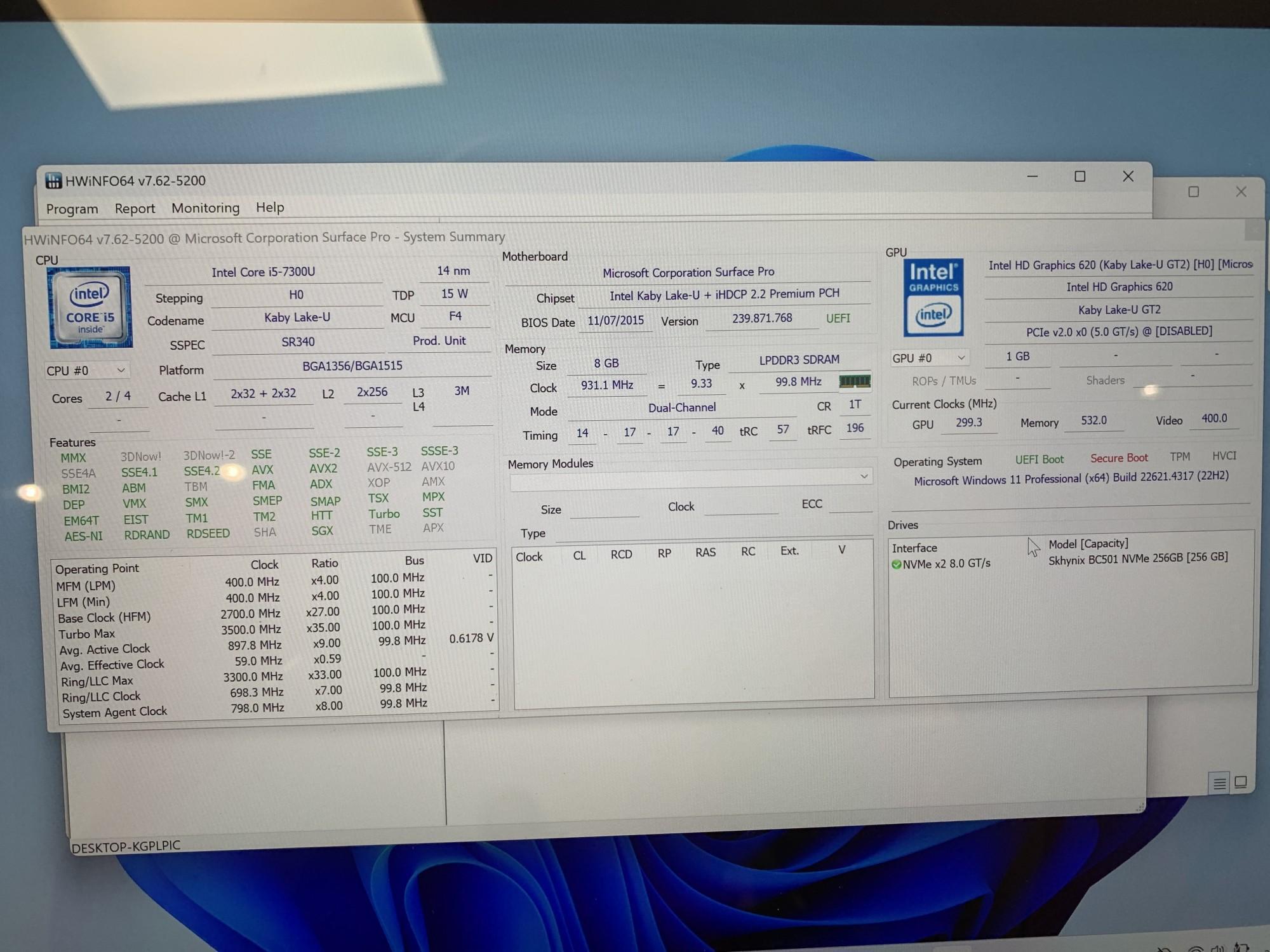The width and height of the screenshot is (1270, 952).
Task: Click the "HVCI" indicator
Action: (x=1224, y=456)
